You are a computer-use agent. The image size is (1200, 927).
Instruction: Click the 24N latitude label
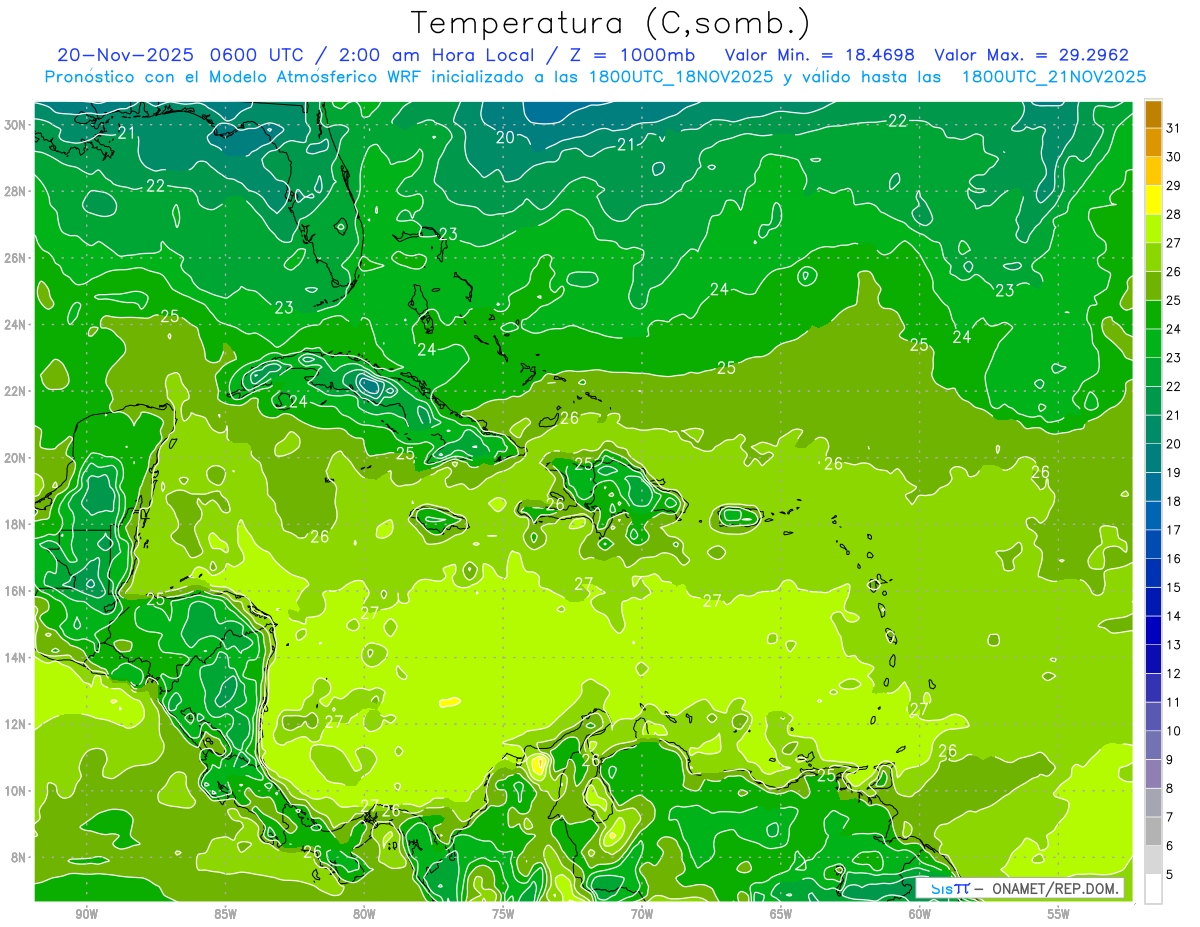pos(17,325)
